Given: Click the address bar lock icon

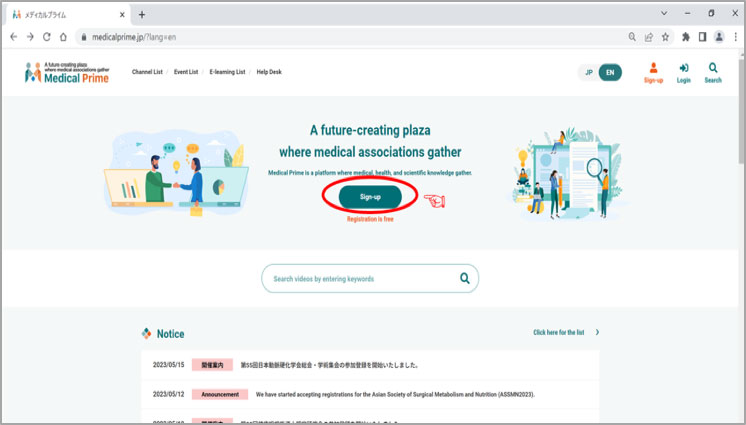Looking at the screenshot, I should coord(84,37).
